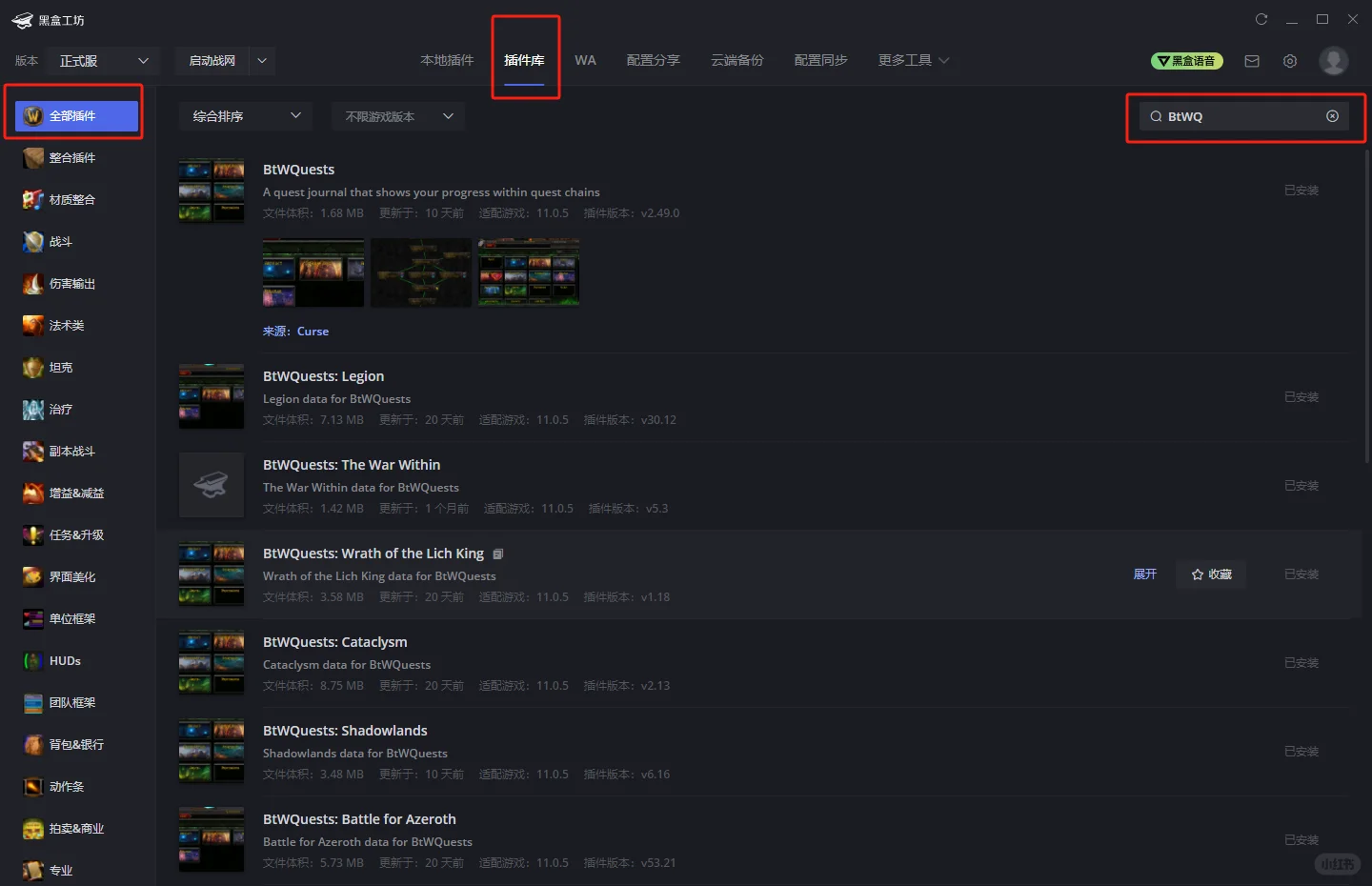Open BtWQuests: Battle for Azeroth title
The height and width of the screenshot is (886, 1372).
coord(359,819)
